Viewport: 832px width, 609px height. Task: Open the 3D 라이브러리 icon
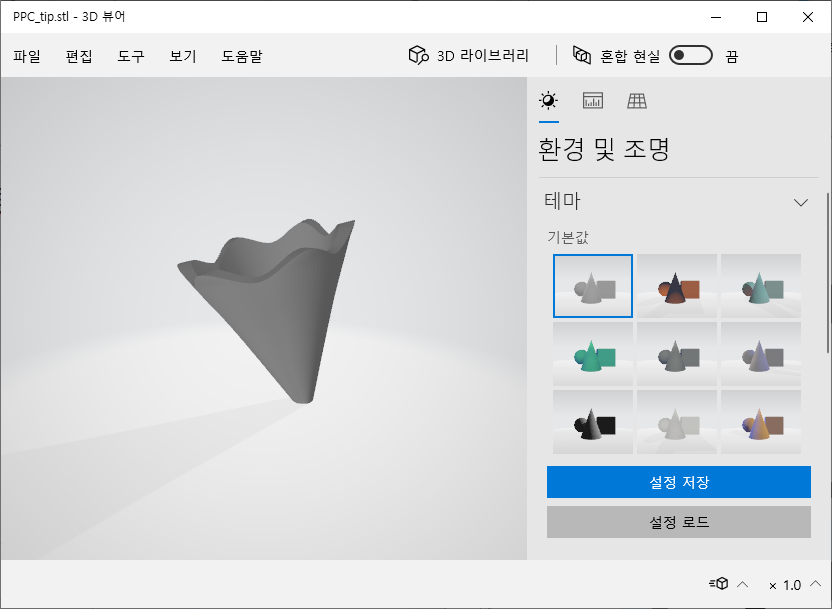pyautogui.click(x=418, y=55)
